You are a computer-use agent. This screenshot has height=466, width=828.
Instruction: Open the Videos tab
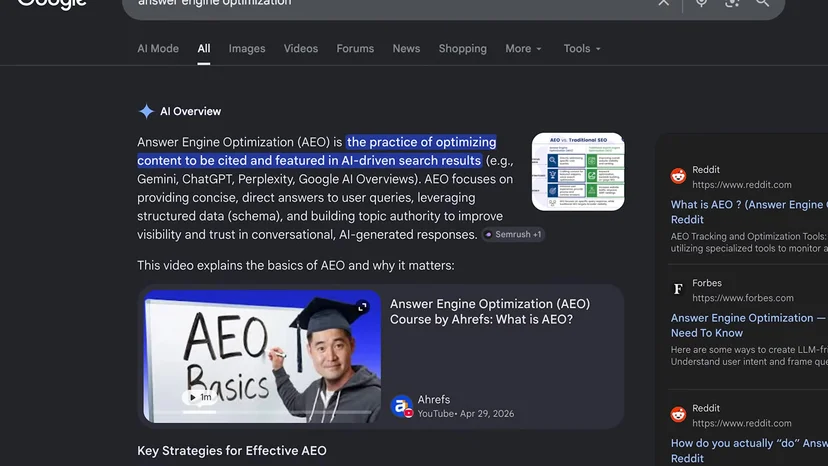[x=300, y=49]
